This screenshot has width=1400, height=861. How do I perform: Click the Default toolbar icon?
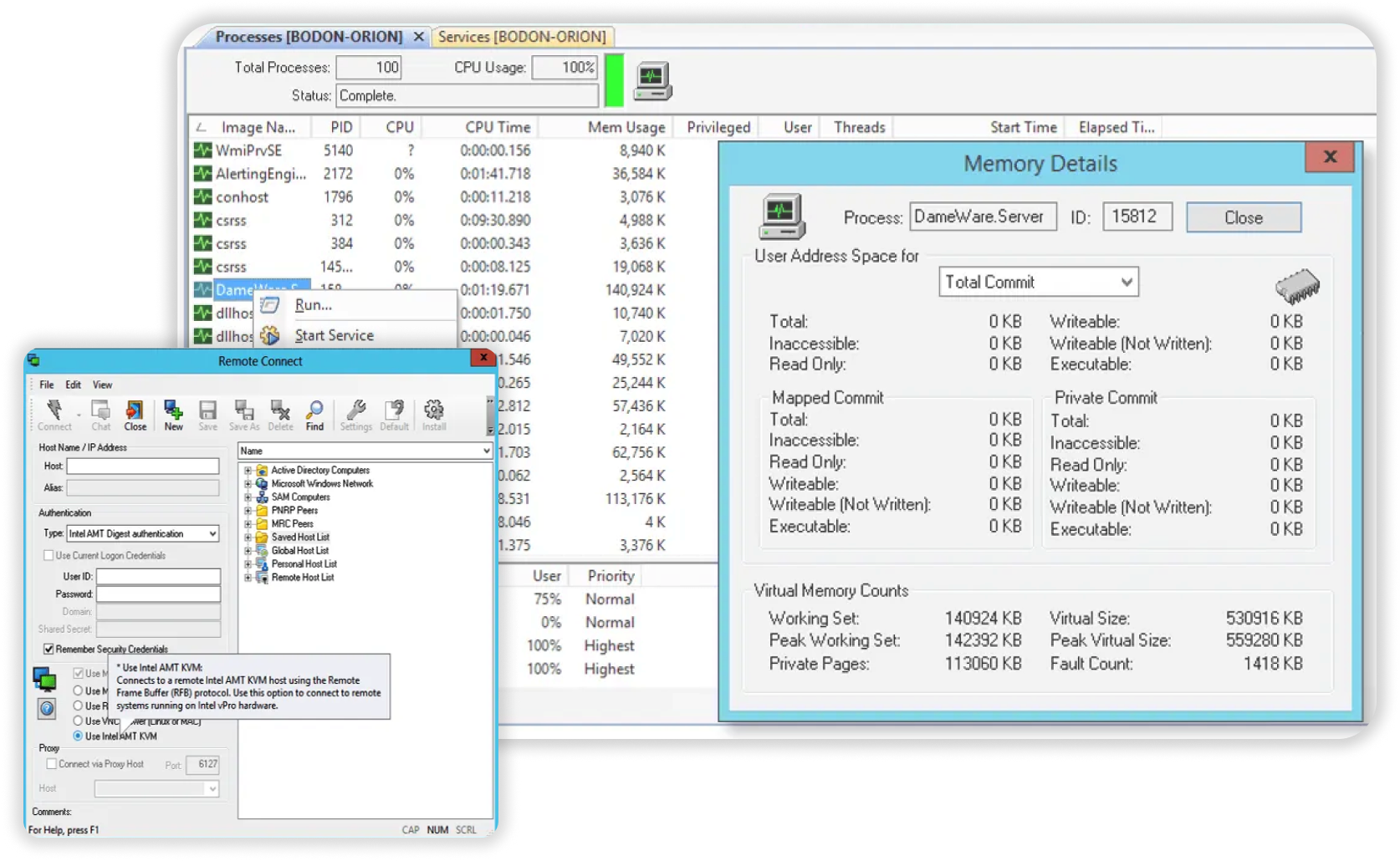click(x=394, y=410)
